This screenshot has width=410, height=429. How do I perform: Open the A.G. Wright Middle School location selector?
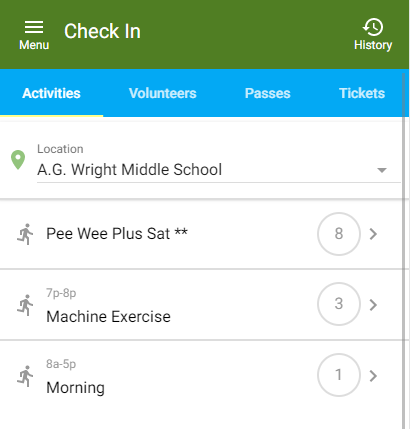point(219,163)
